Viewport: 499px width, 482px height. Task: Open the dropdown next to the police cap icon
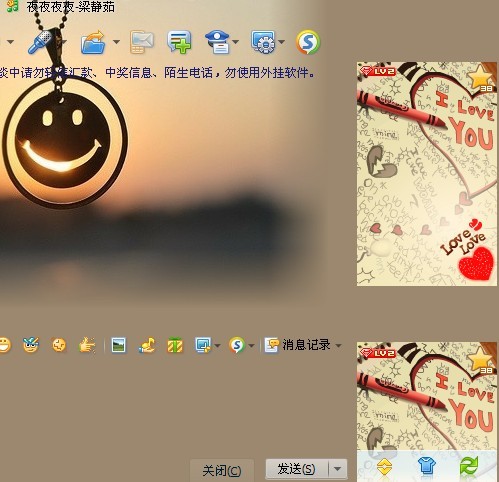click(x=236, y=42)
